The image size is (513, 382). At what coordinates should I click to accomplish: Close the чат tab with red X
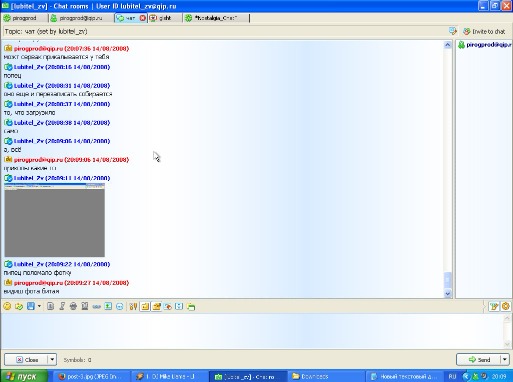click(142, 18)
